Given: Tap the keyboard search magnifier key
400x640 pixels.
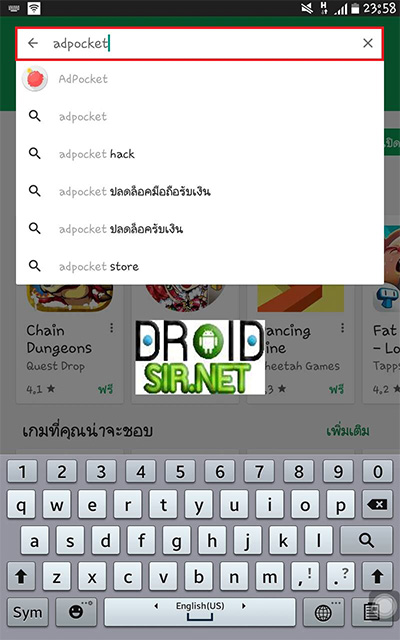Looking at the screenshot, I should (366, 540).
